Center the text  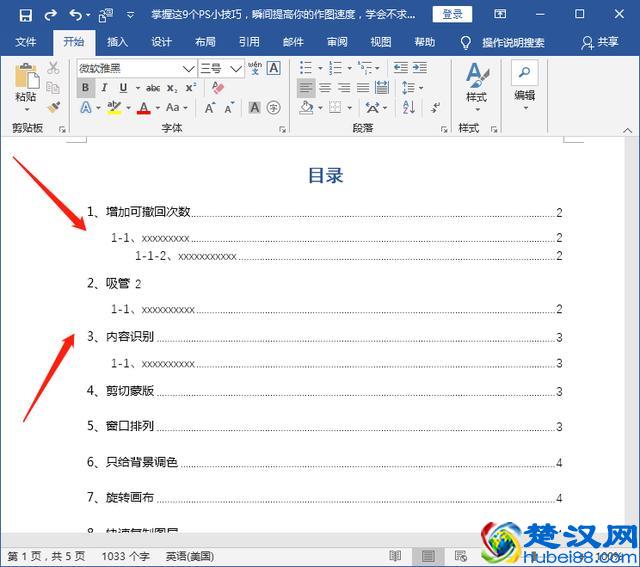coord(325,88)
